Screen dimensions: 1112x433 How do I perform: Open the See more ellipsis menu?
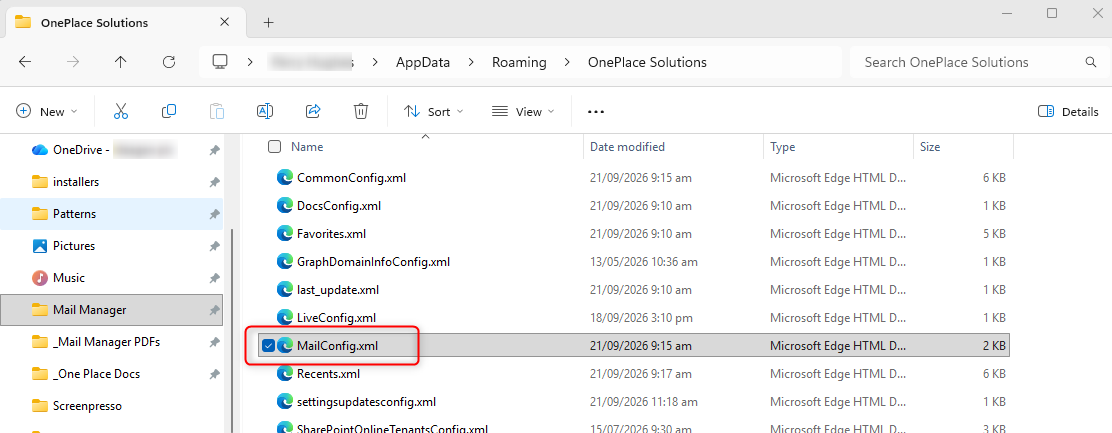596,112
